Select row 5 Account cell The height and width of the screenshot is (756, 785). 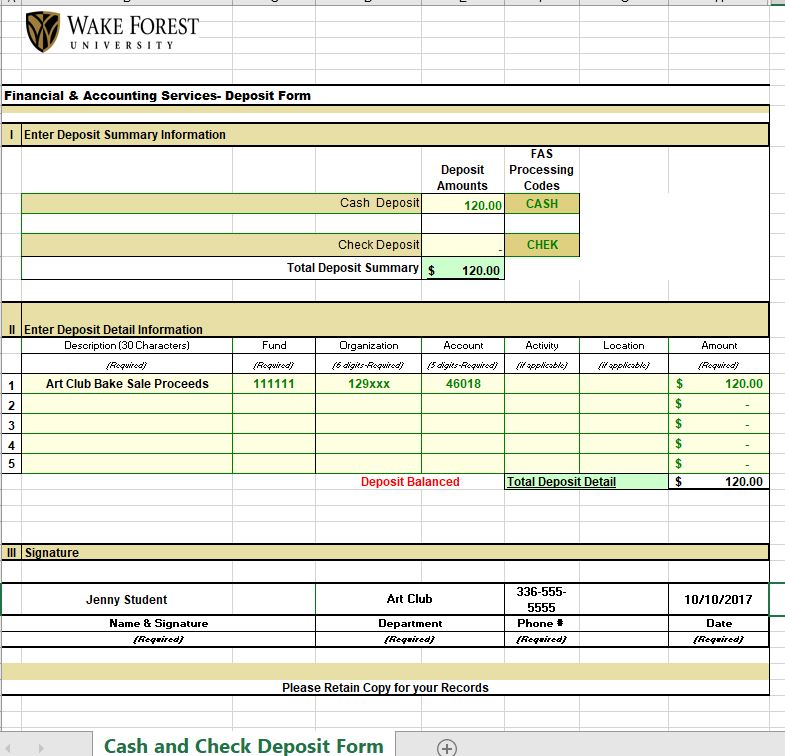tap(463, 464)
